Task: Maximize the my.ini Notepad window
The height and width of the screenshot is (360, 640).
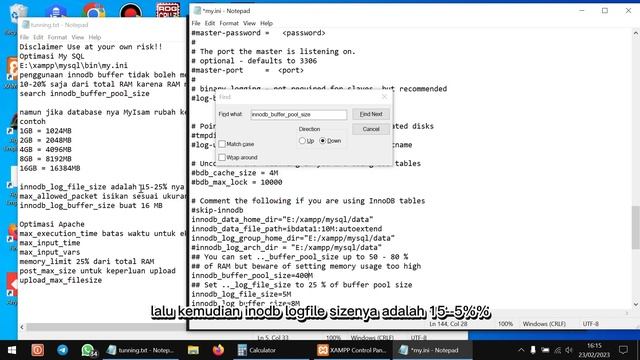Action: point(605,11)
